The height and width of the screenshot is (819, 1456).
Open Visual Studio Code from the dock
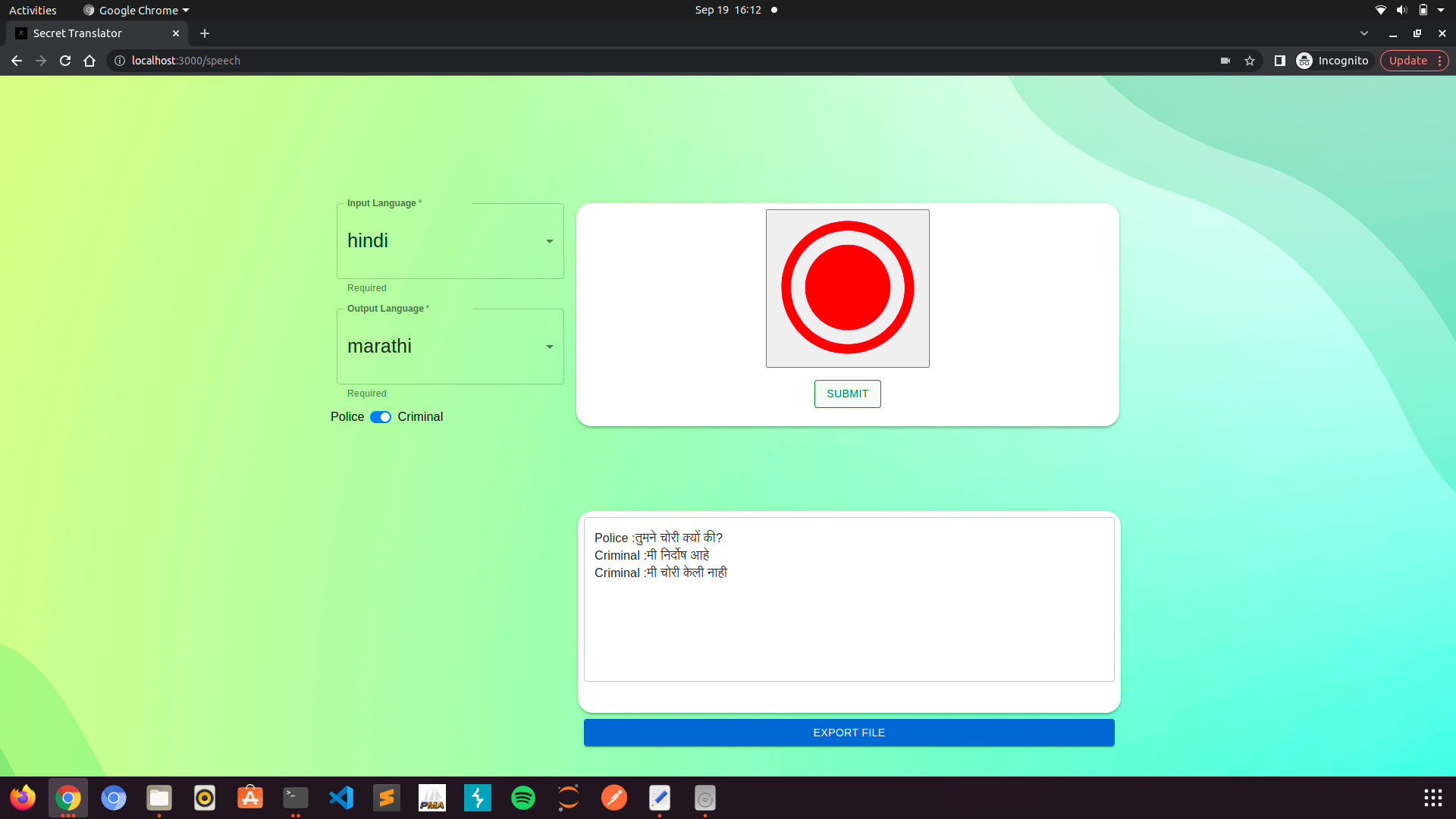[x=341, y=798]
